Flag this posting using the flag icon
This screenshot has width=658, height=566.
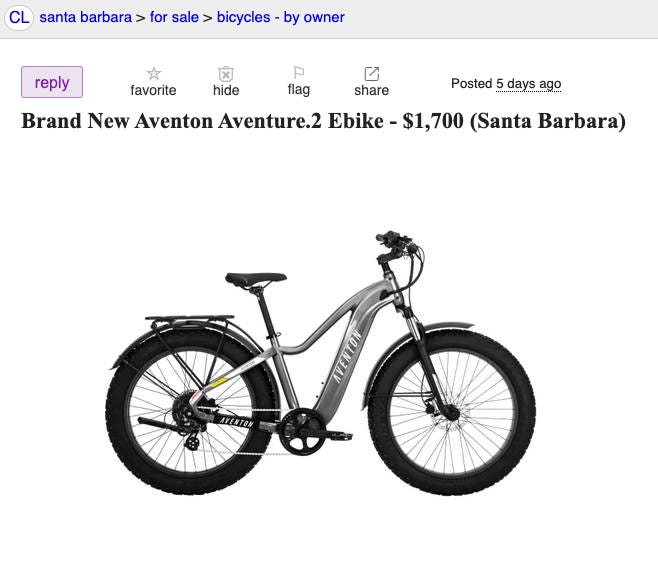[299, 73]
